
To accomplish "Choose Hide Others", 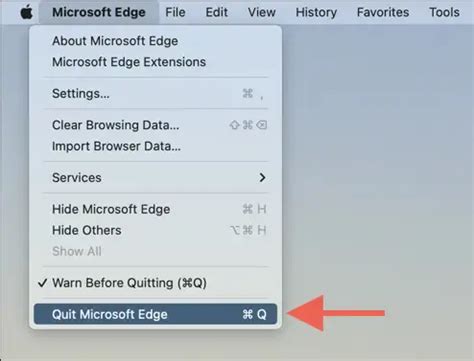I will pyautogui.click(x=155, y=230).
